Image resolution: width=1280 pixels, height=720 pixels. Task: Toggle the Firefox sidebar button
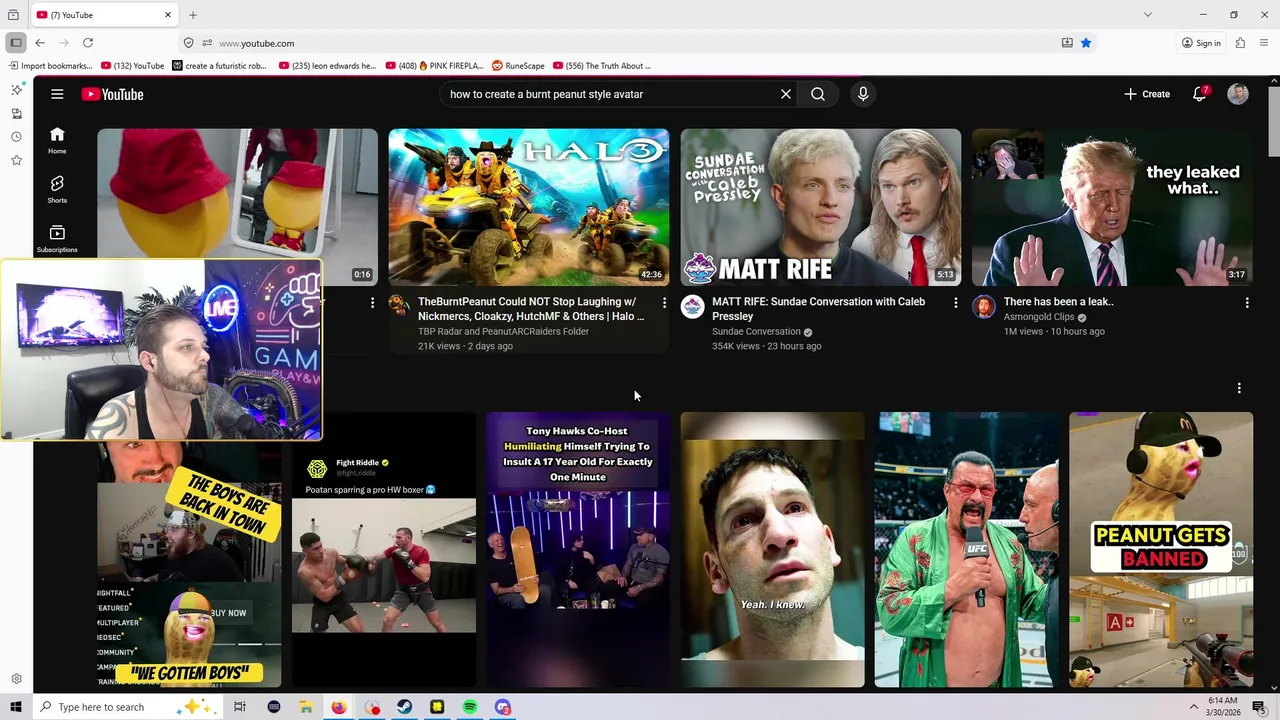[x=15, y=43]
